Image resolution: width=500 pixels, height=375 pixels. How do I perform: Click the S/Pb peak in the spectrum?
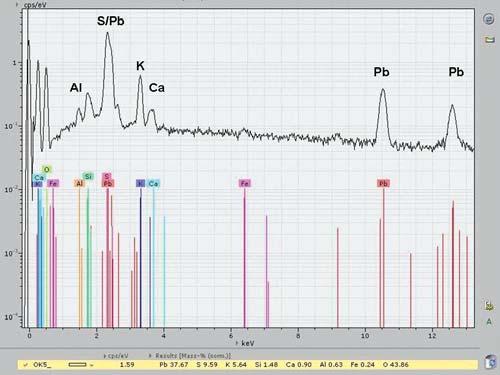(107, 33)
